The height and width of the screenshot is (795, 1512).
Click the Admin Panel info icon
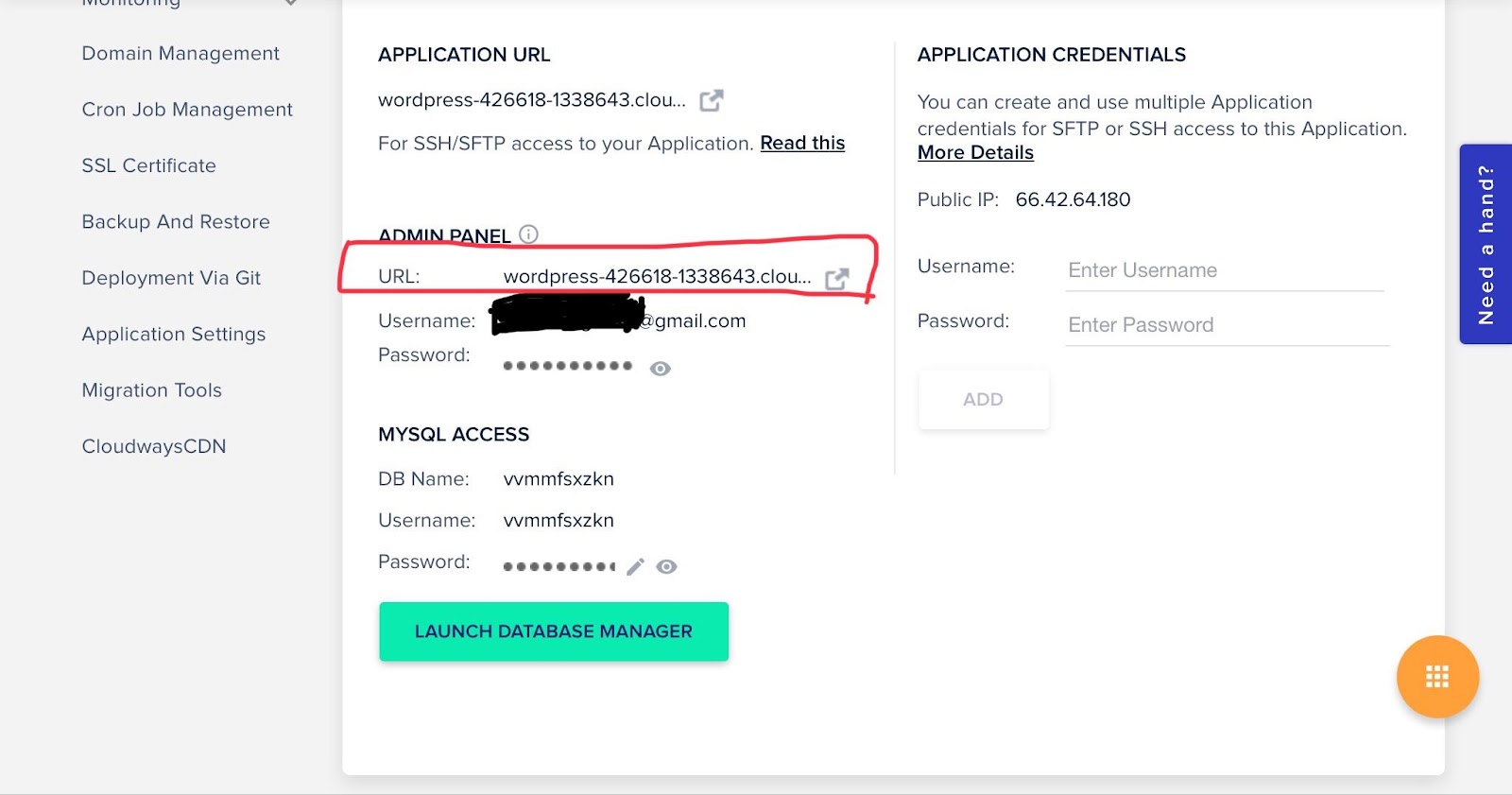click(529, 234)
